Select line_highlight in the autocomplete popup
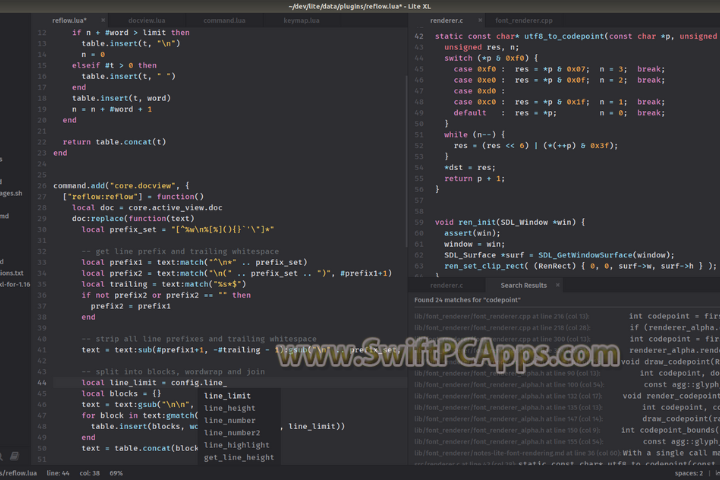This screenshot has height=480, width=720. tap(239, 446)
